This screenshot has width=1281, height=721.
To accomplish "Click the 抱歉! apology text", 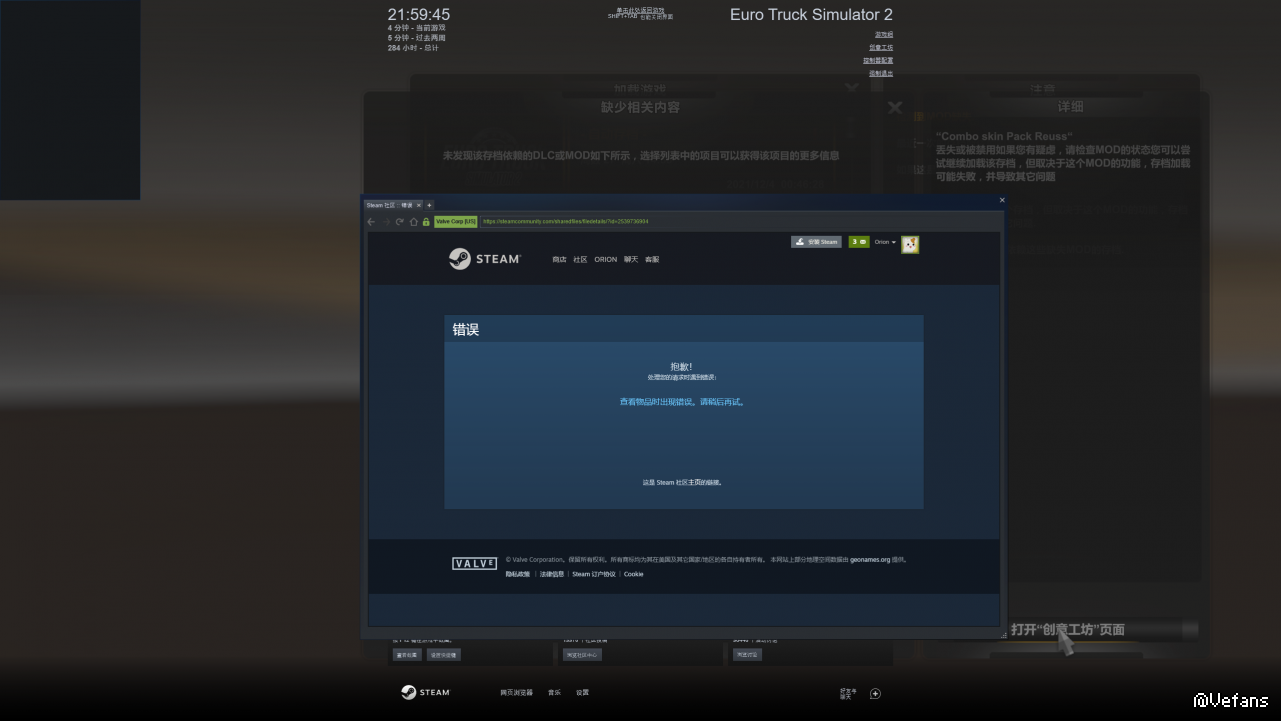I will click(681, 367).
